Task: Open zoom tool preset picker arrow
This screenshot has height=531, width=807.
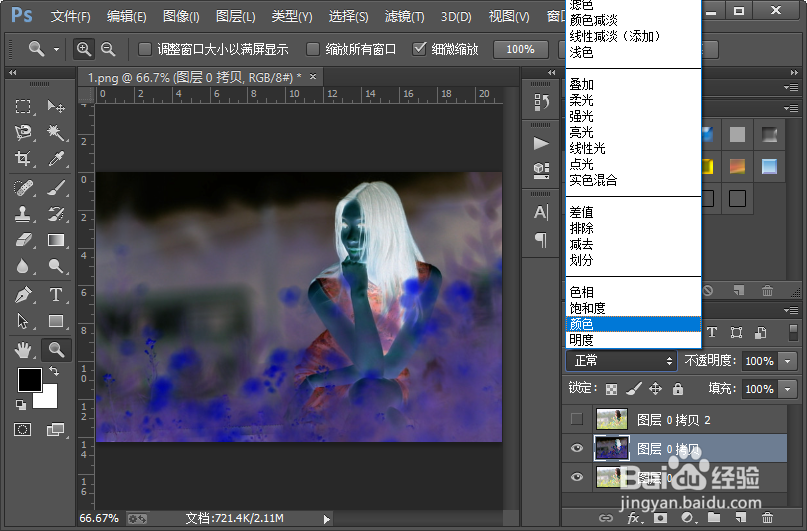Action: pos(56,49)
